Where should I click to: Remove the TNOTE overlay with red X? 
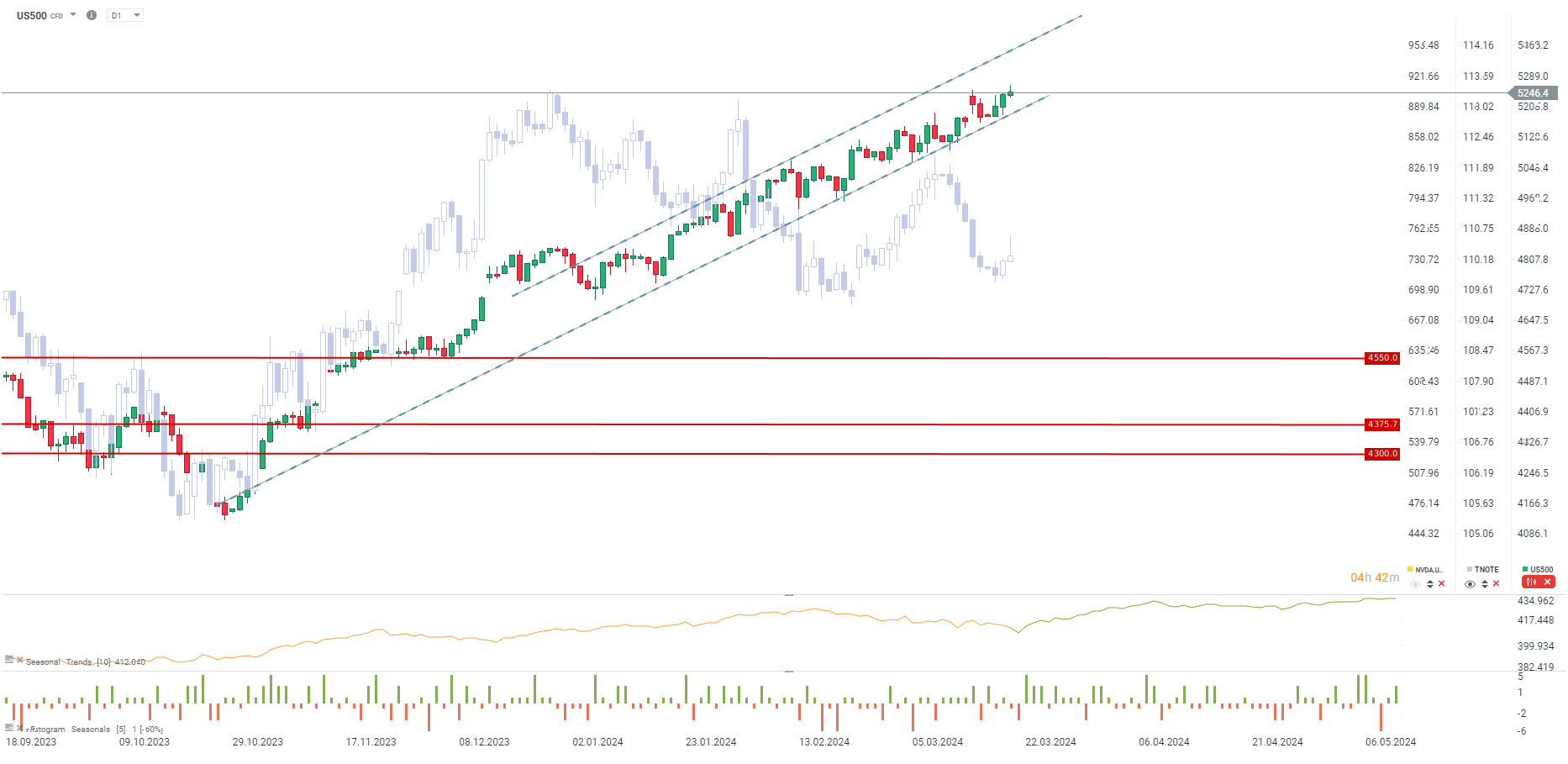coord(1496,583)
